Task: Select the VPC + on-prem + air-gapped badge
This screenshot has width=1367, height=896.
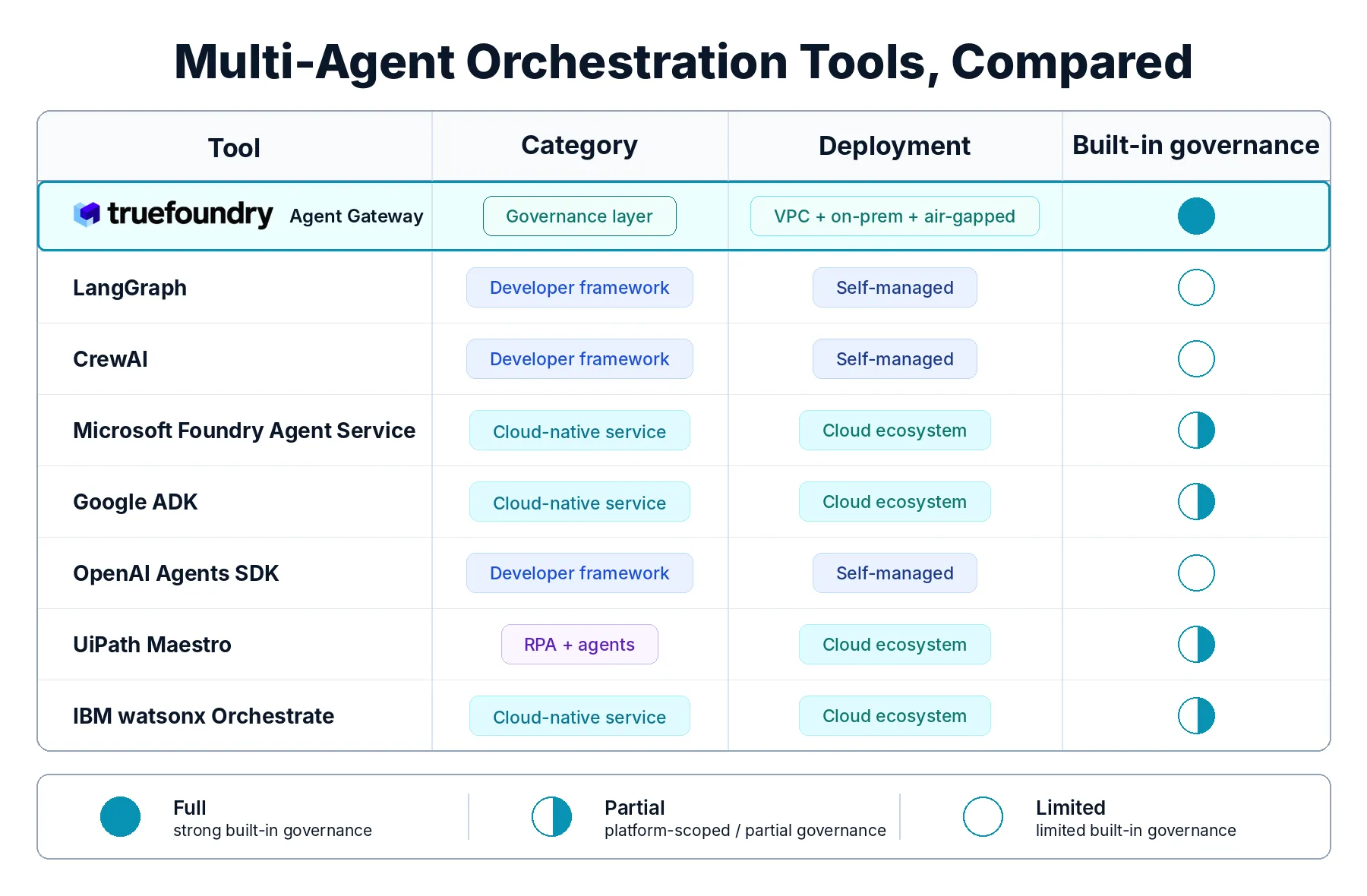Action: 895,216
